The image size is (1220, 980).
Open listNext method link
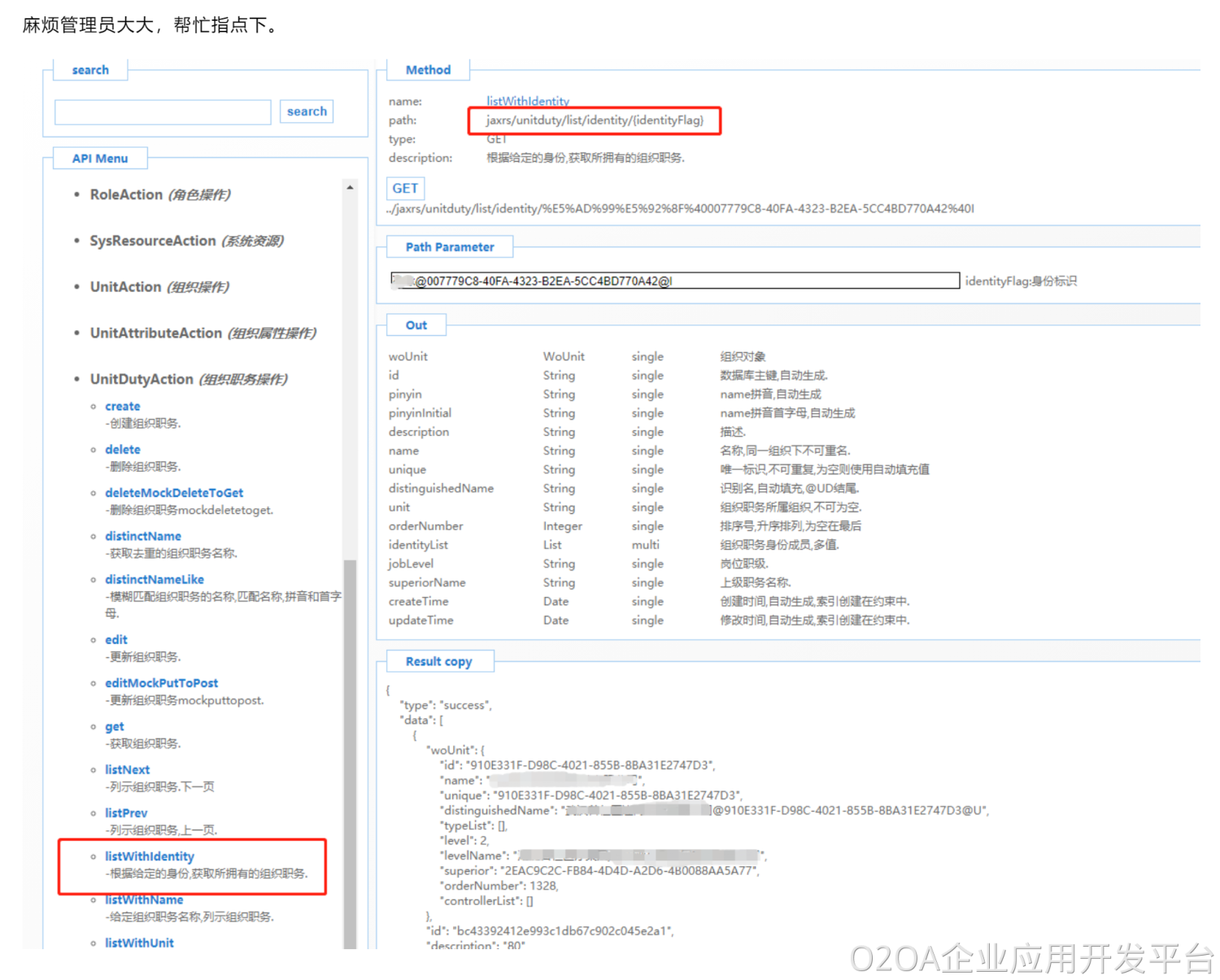[x=127, y=769]
